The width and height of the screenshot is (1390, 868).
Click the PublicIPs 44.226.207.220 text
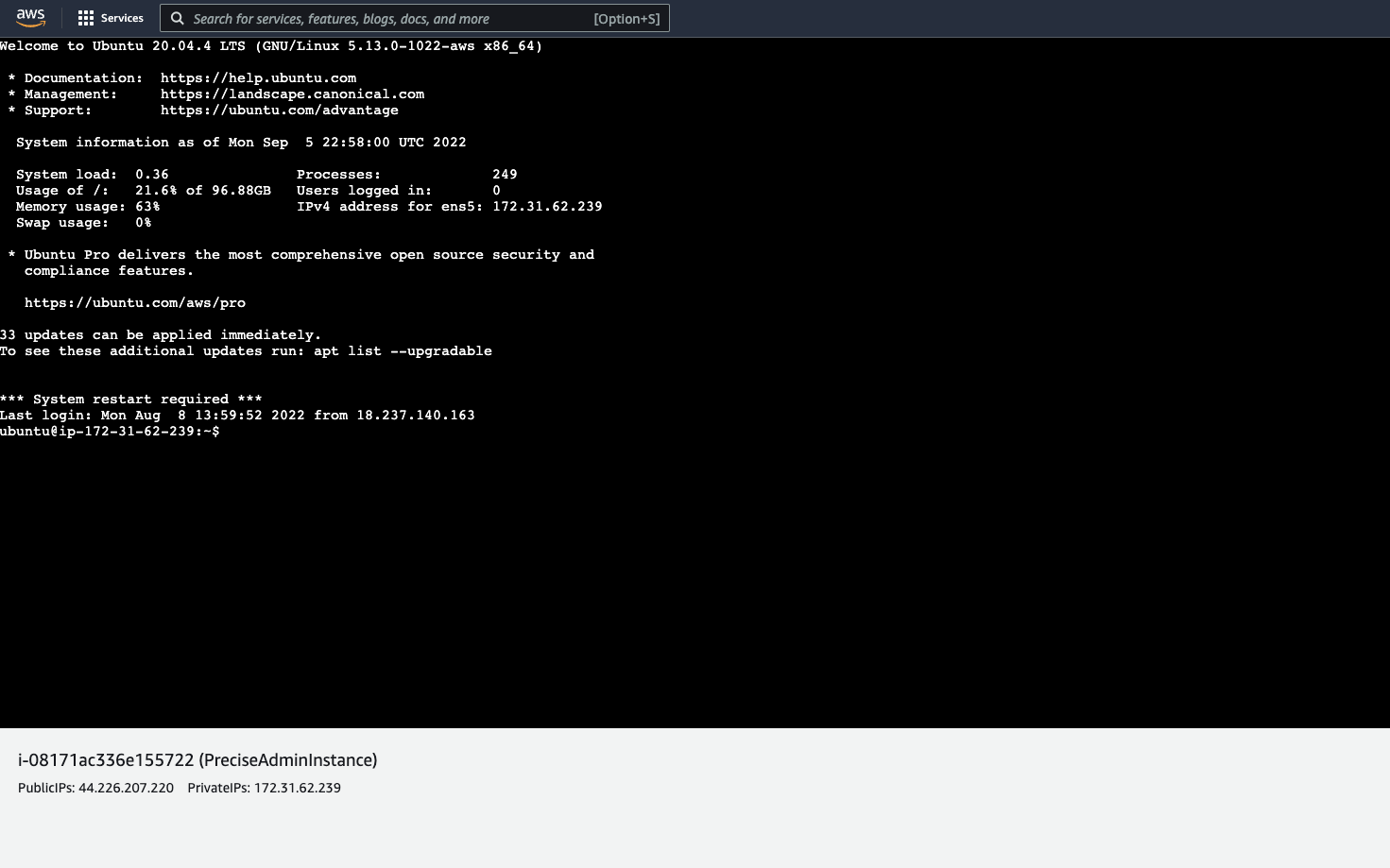(x=95, y=788)
